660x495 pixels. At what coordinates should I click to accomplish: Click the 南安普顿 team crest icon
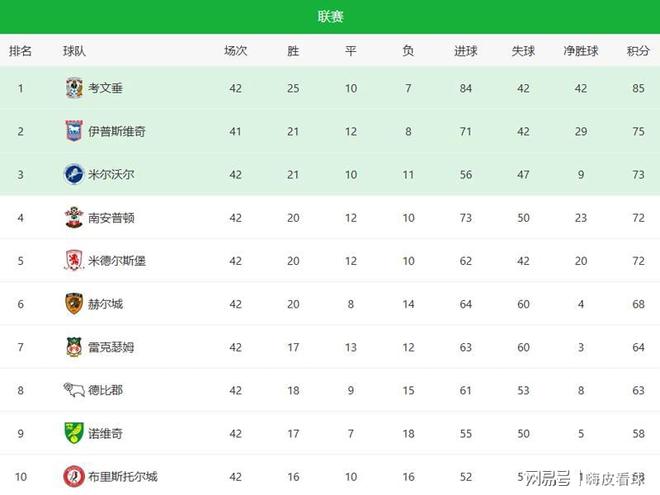(73, 217)
